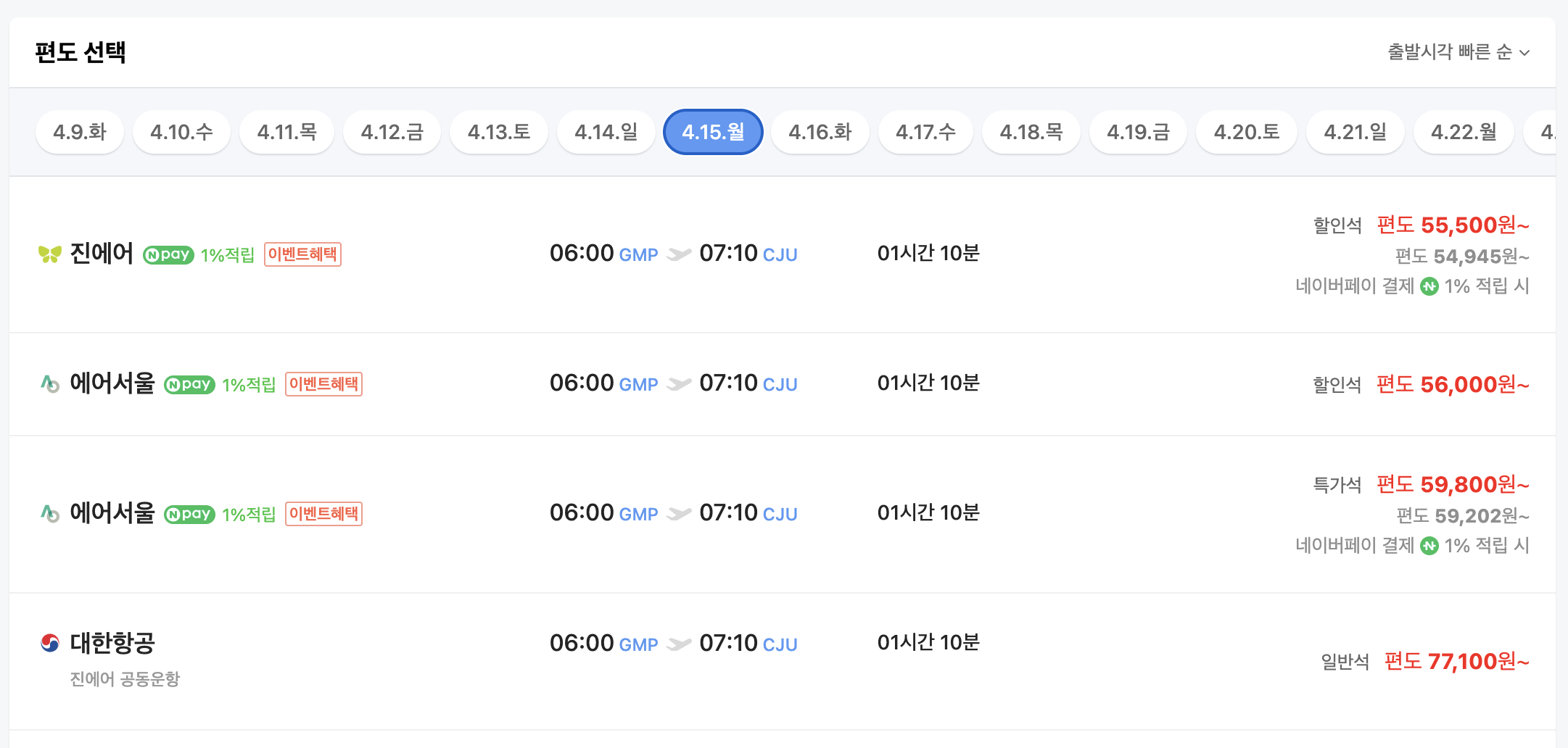Select the 4.22.월 date tab
Viewport: 1568px width, 748px height.
(1464, 132)
